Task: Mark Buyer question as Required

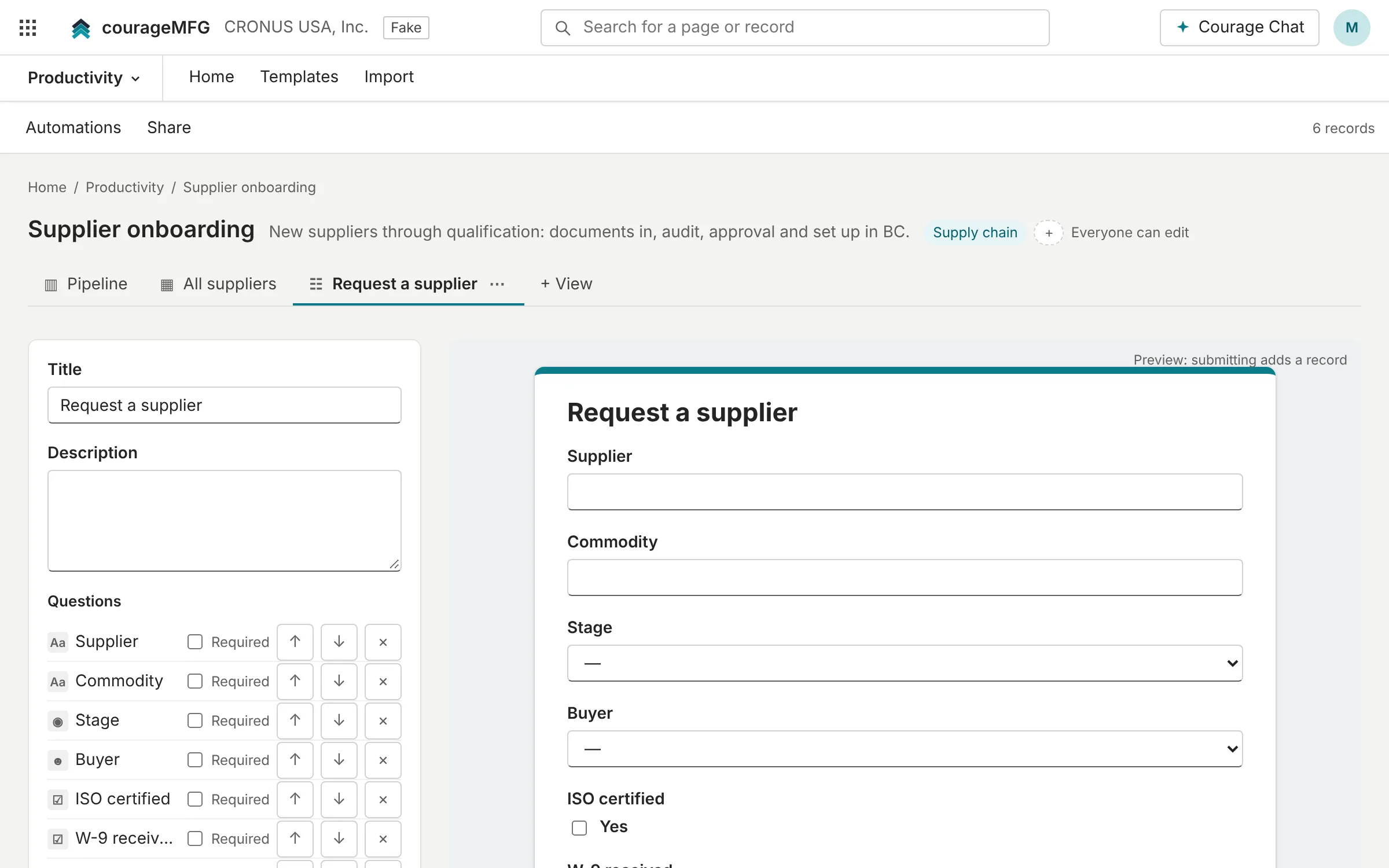Action: (195, 760)
